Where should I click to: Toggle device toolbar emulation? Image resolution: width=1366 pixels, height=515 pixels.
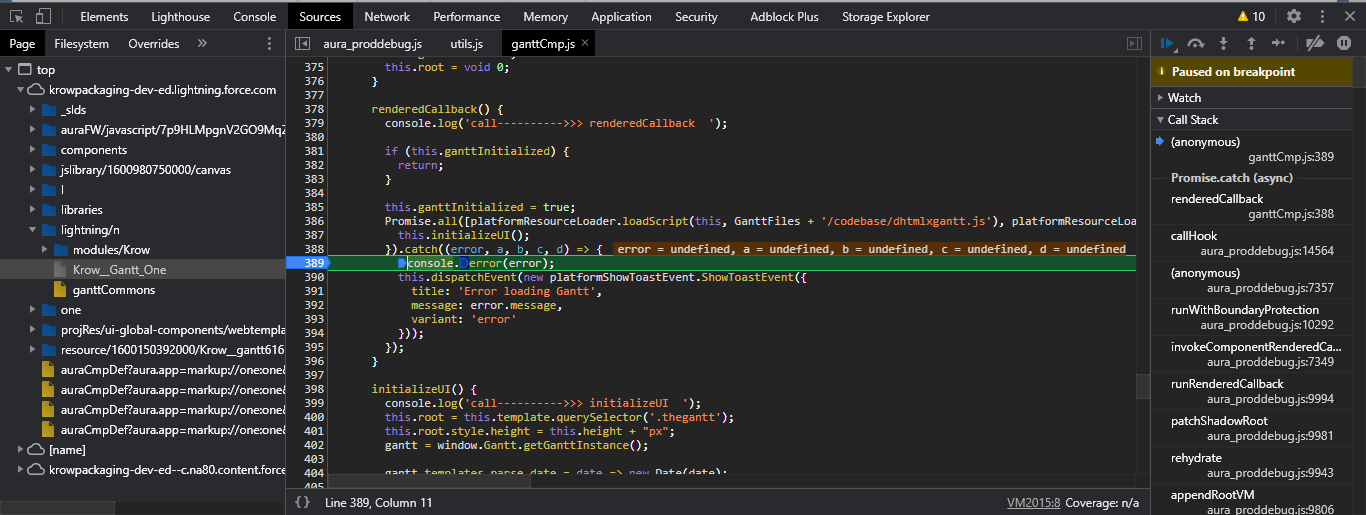point(43,16)
